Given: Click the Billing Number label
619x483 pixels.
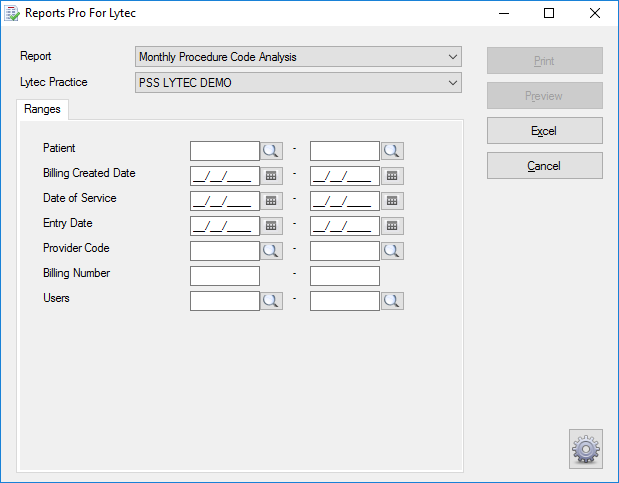Looking at the screenshot, I should (77, 273).
